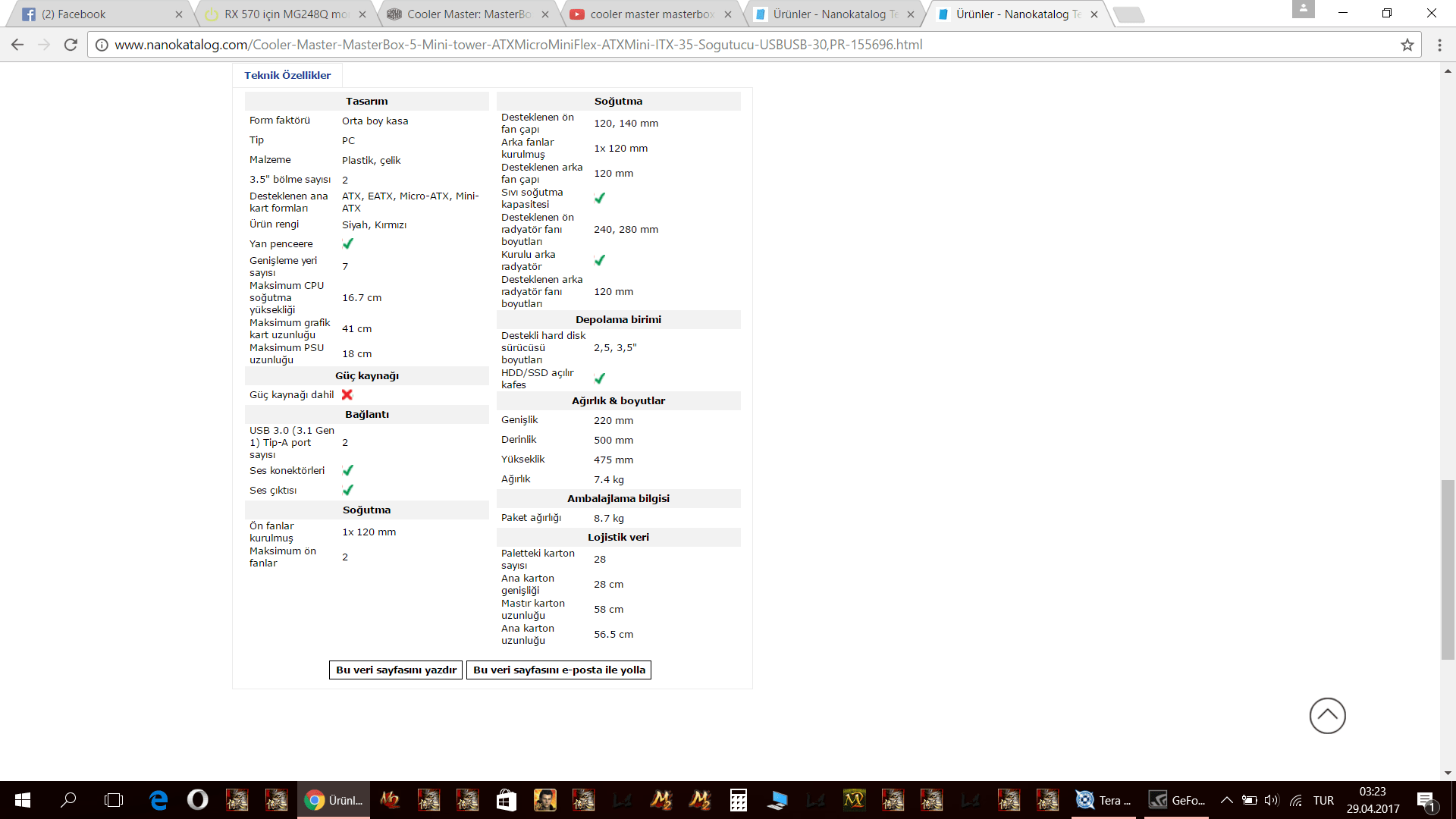Image resolution: width=1456 pixels, height=819 pixels.
Task: Open Windows Start menu
Action: (x=23, y=800)
